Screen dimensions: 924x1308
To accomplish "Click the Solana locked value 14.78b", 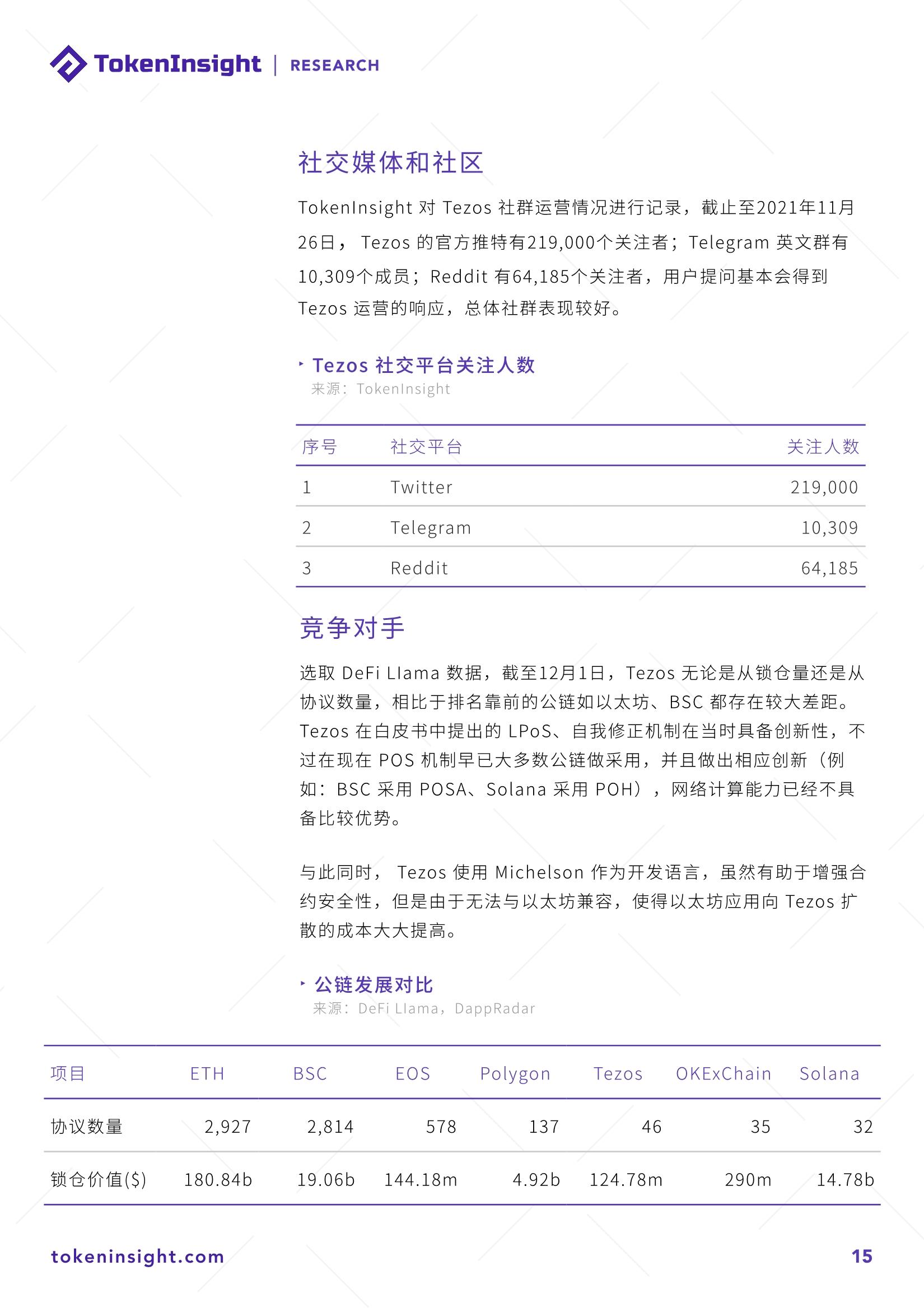I will [x=846, y=1179].
